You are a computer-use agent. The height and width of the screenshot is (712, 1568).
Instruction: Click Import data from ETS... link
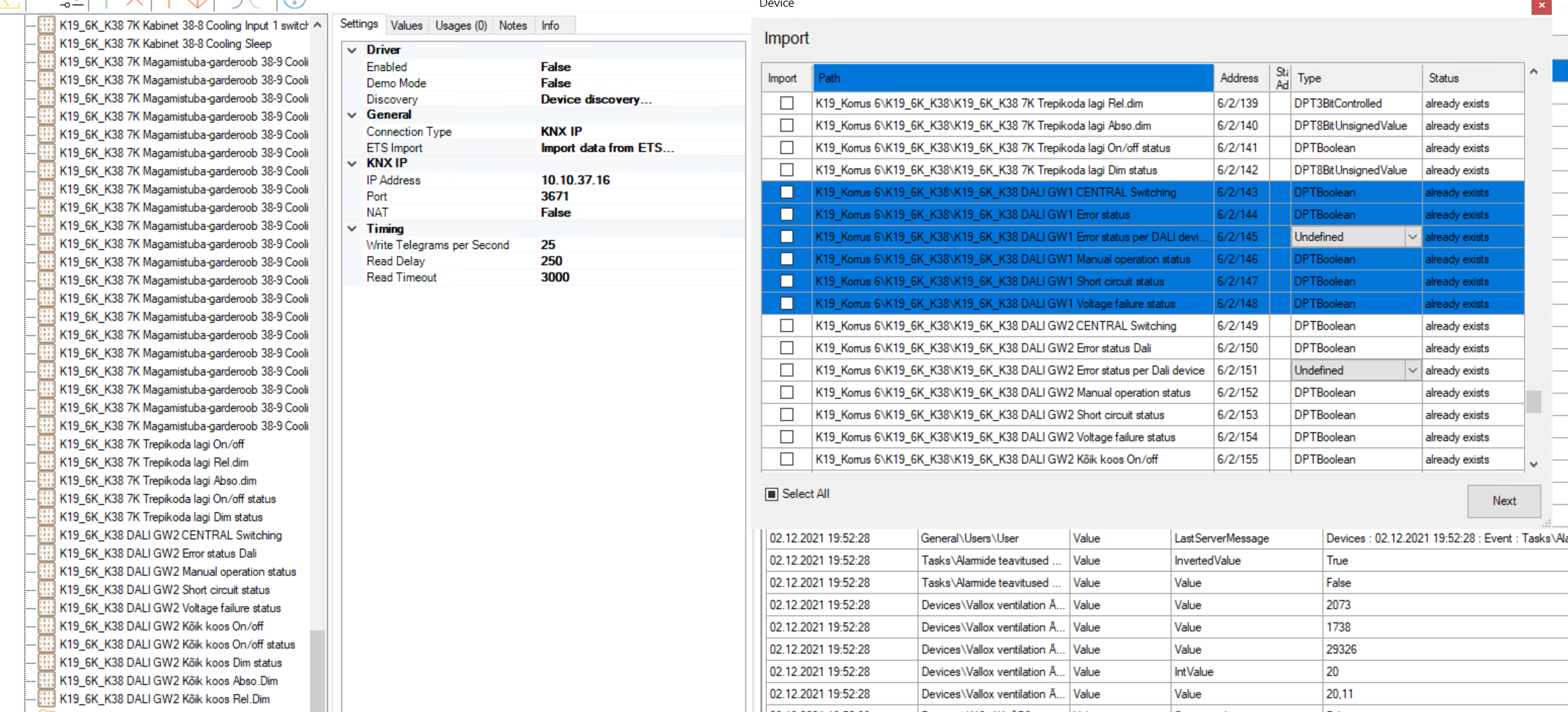pyautogui.click(x=607, y=148)
